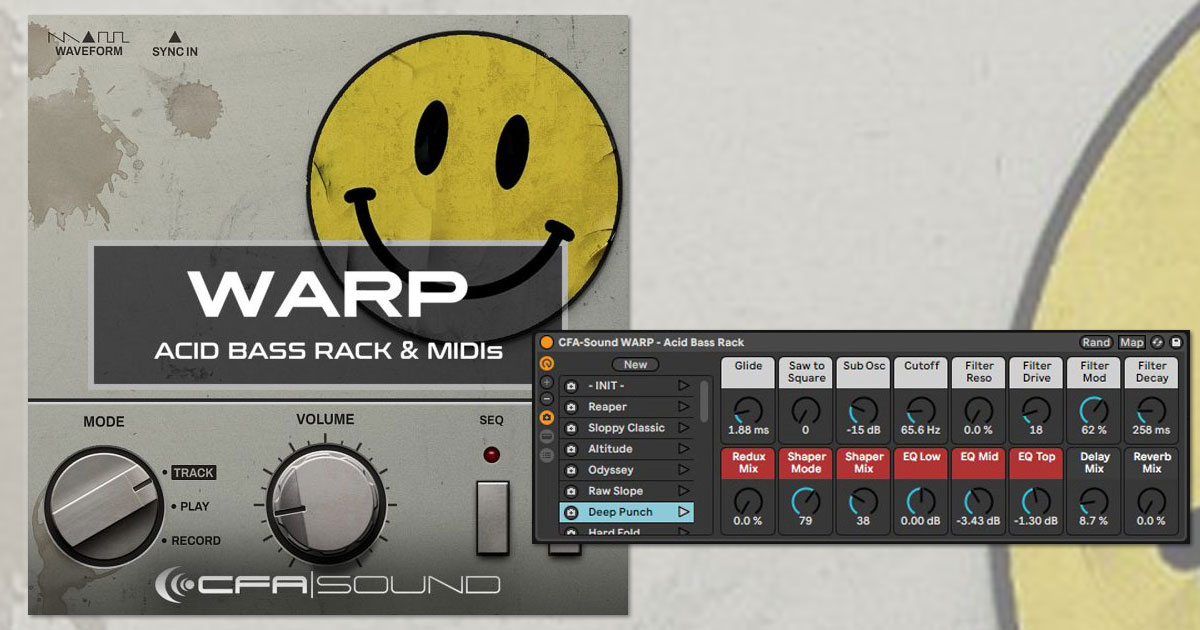
Task: Click the Filter Mod macro knob
Action: (x=1095, y=410)
